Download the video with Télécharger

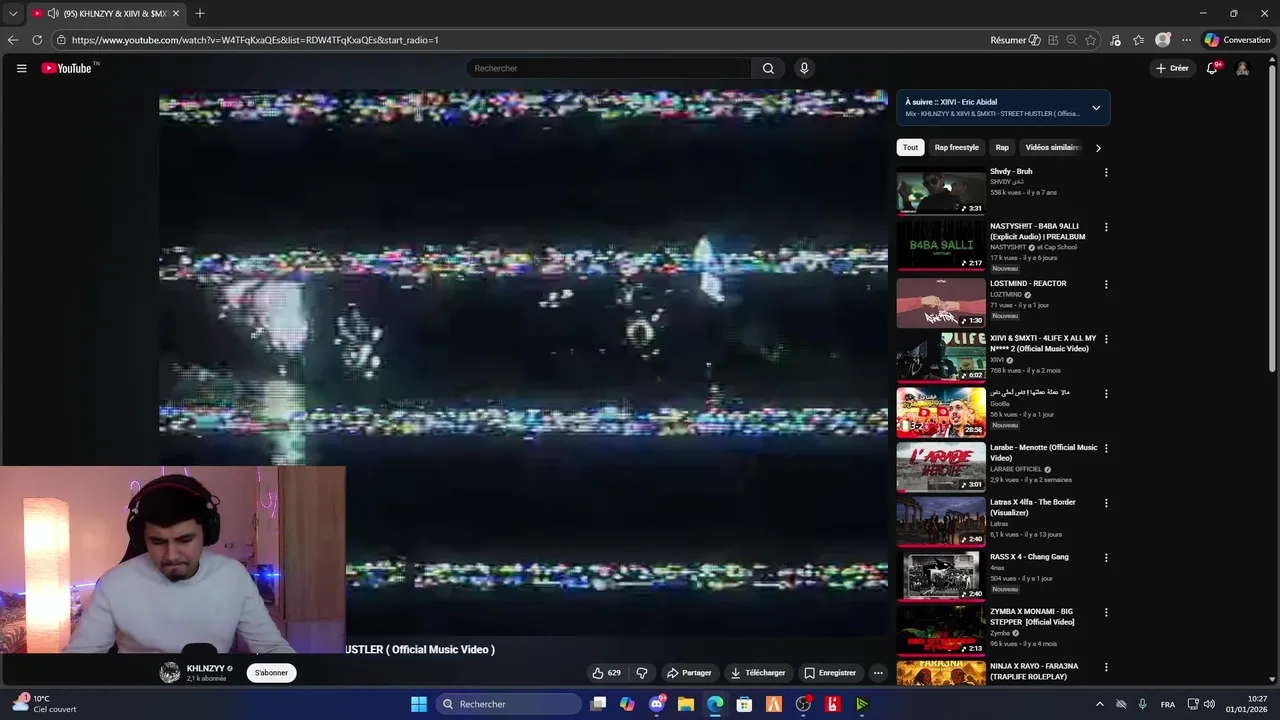pos(758,673)
